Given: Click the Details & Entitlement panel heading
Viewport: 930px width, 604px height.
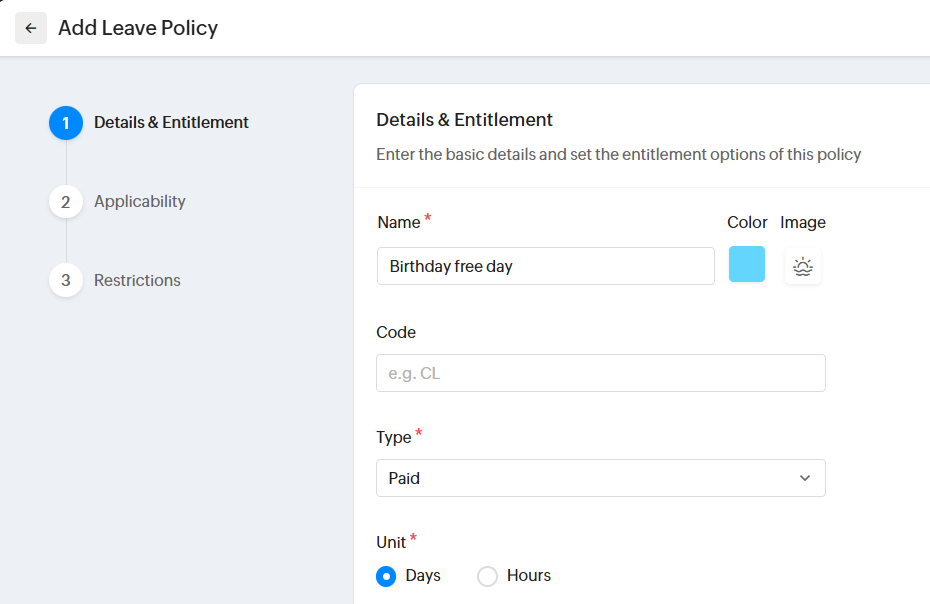Looking at the screenshot, I should (464, 120).
